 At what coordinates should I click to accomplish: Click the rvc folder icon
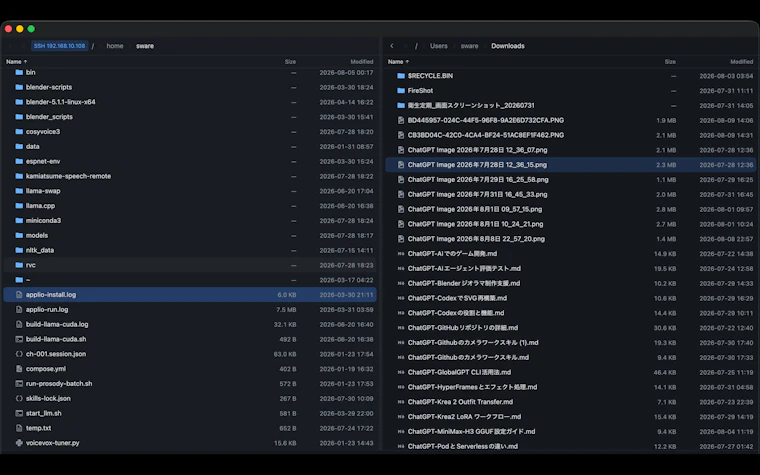pyautogui.click(x=19, y=265)
